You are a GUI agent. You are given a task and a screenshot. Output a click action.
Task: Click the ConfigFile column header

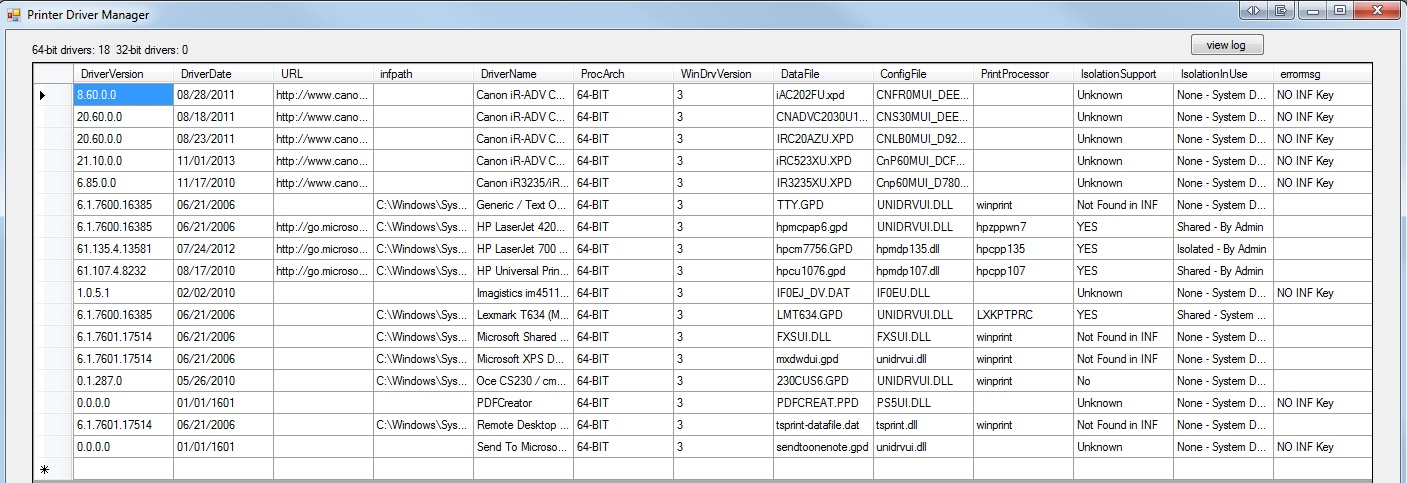(923, 73)
